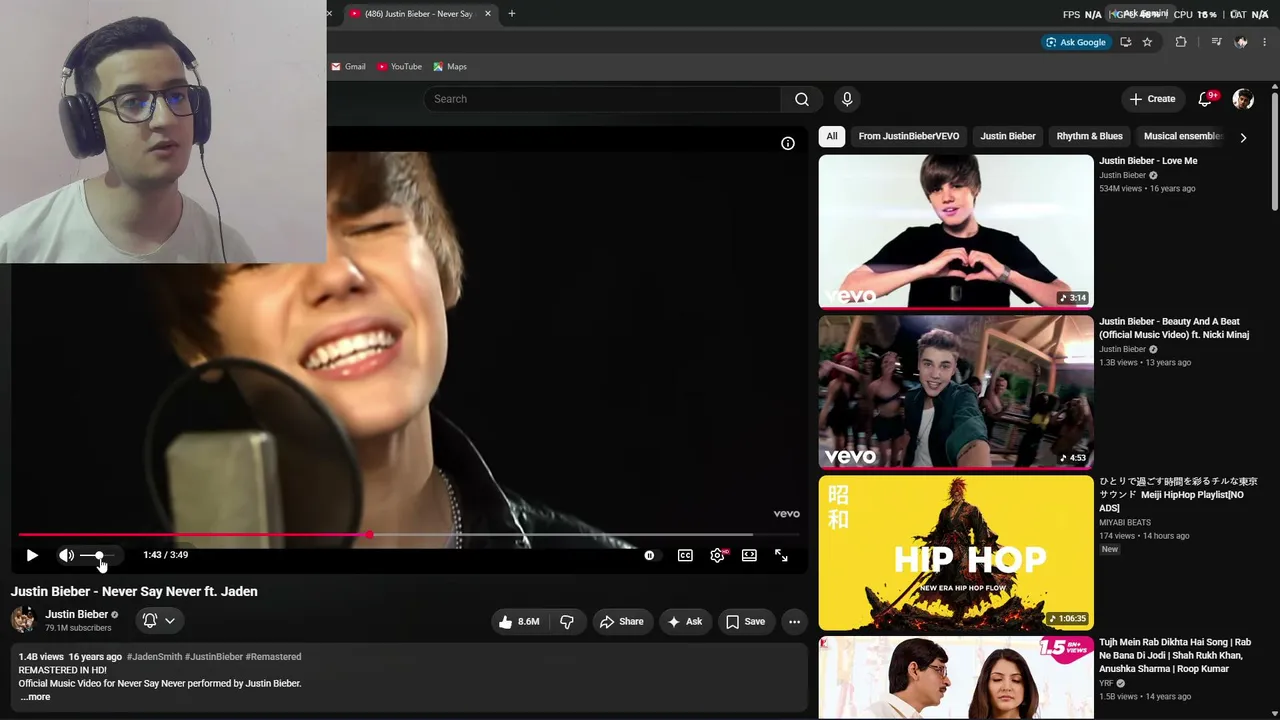
Task: Like the Never Say Never video
Action: (519, 621)
